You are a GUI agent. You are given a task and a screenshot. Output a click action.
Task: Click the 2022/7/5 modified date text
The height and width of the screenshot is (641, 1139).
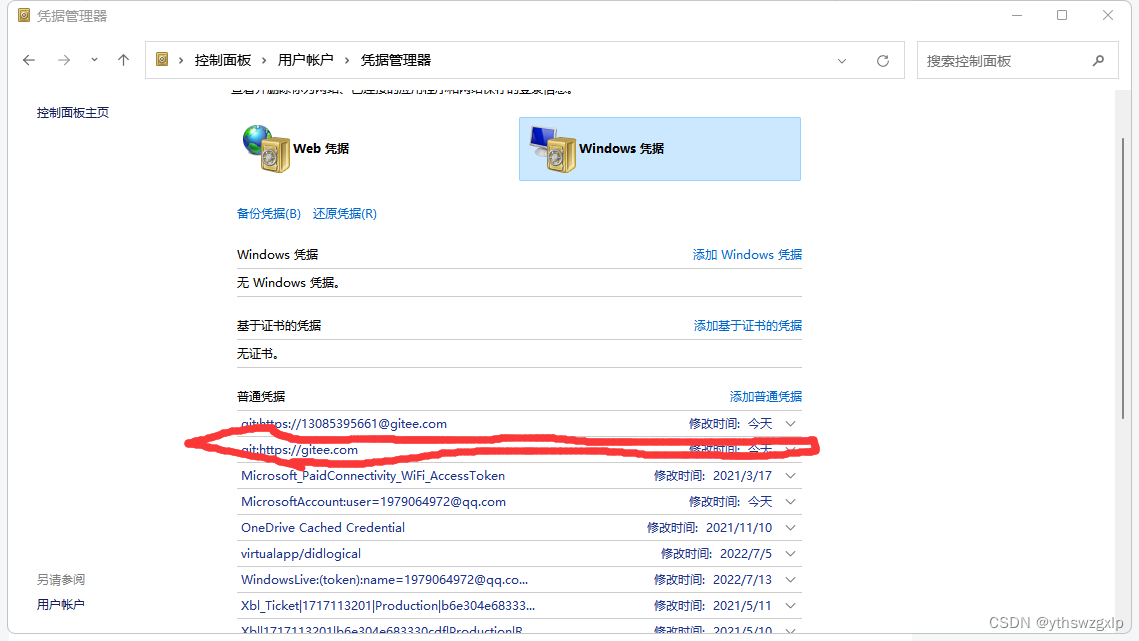(746, 554)
